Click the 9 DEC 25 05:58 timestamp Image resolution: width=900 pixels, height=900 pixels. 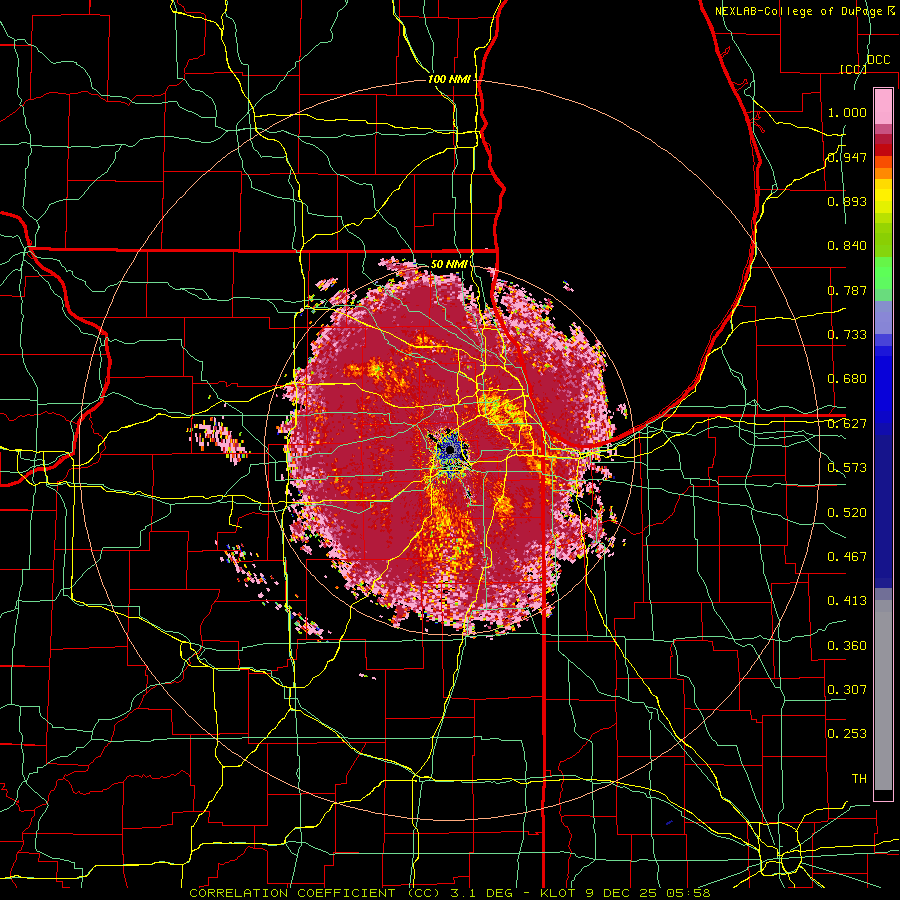647,893
